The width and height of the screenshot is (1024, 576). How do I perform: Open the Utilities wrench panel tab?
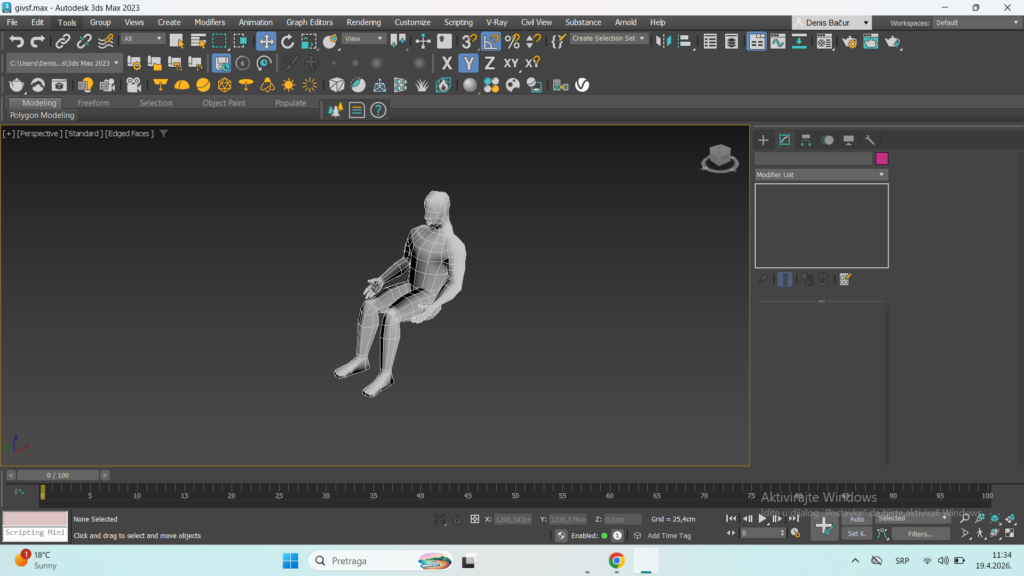870,140
